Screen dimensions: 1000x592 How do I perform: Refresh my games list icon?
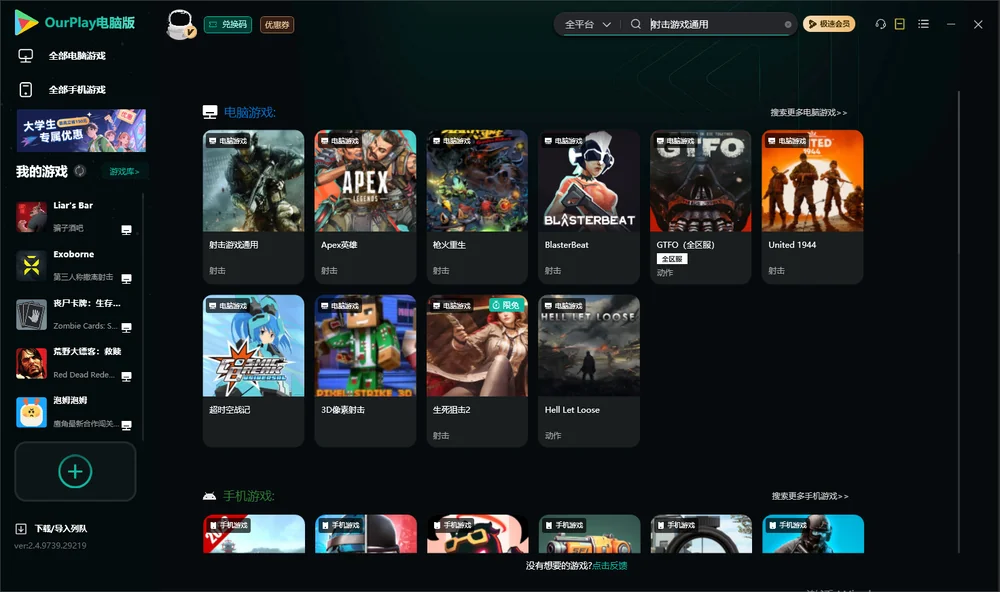(80, 171)
